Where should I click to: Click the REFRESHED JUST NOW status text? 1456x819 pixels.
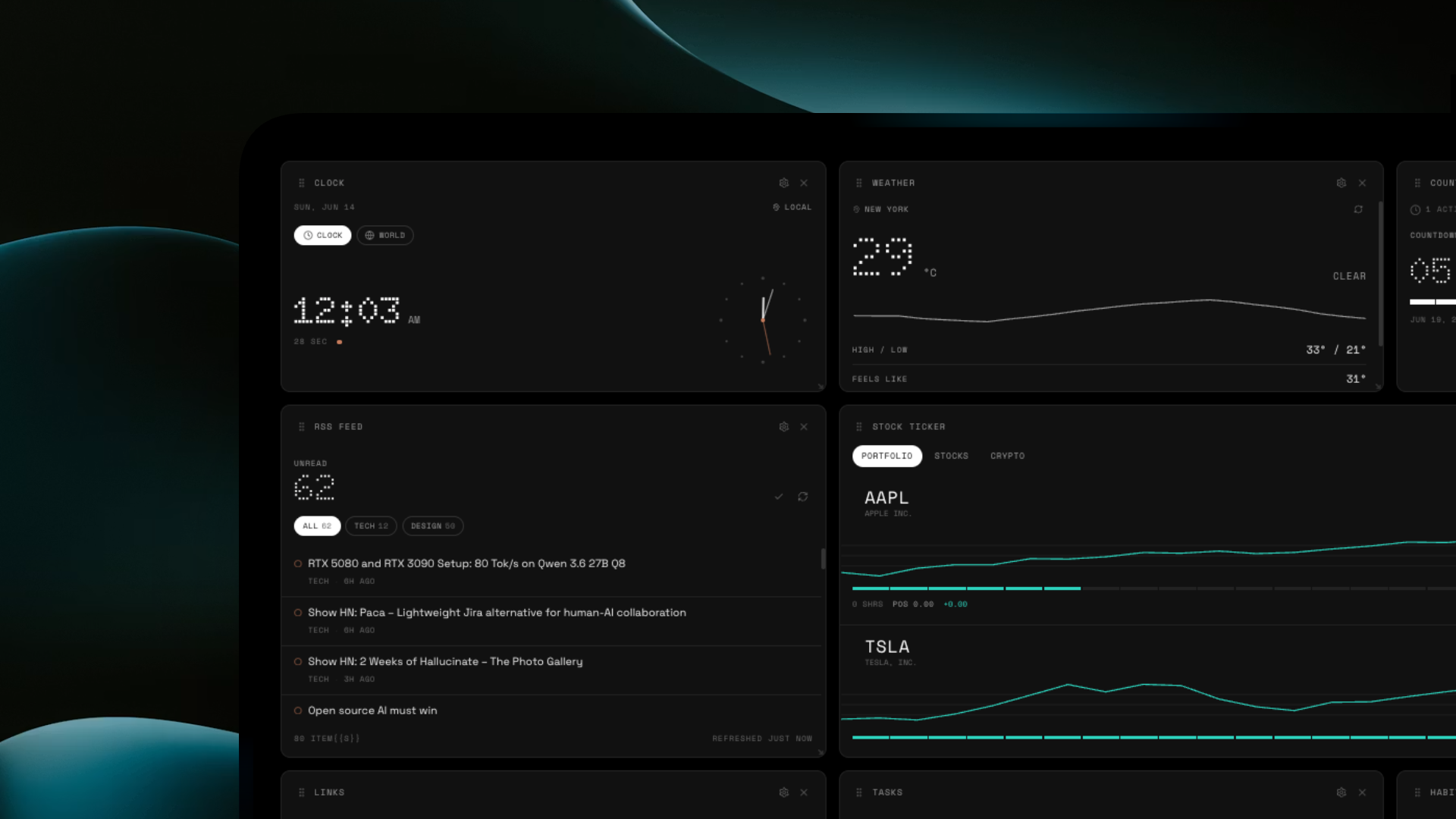pos(762,739)
